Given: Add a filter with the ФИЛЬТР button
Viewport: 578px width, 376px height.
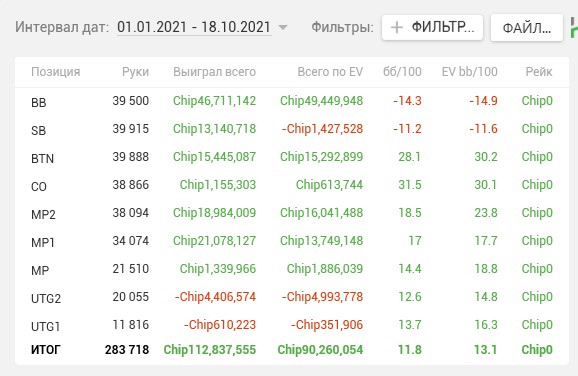Looking at the screenshot, I should (x=432, y=27).
